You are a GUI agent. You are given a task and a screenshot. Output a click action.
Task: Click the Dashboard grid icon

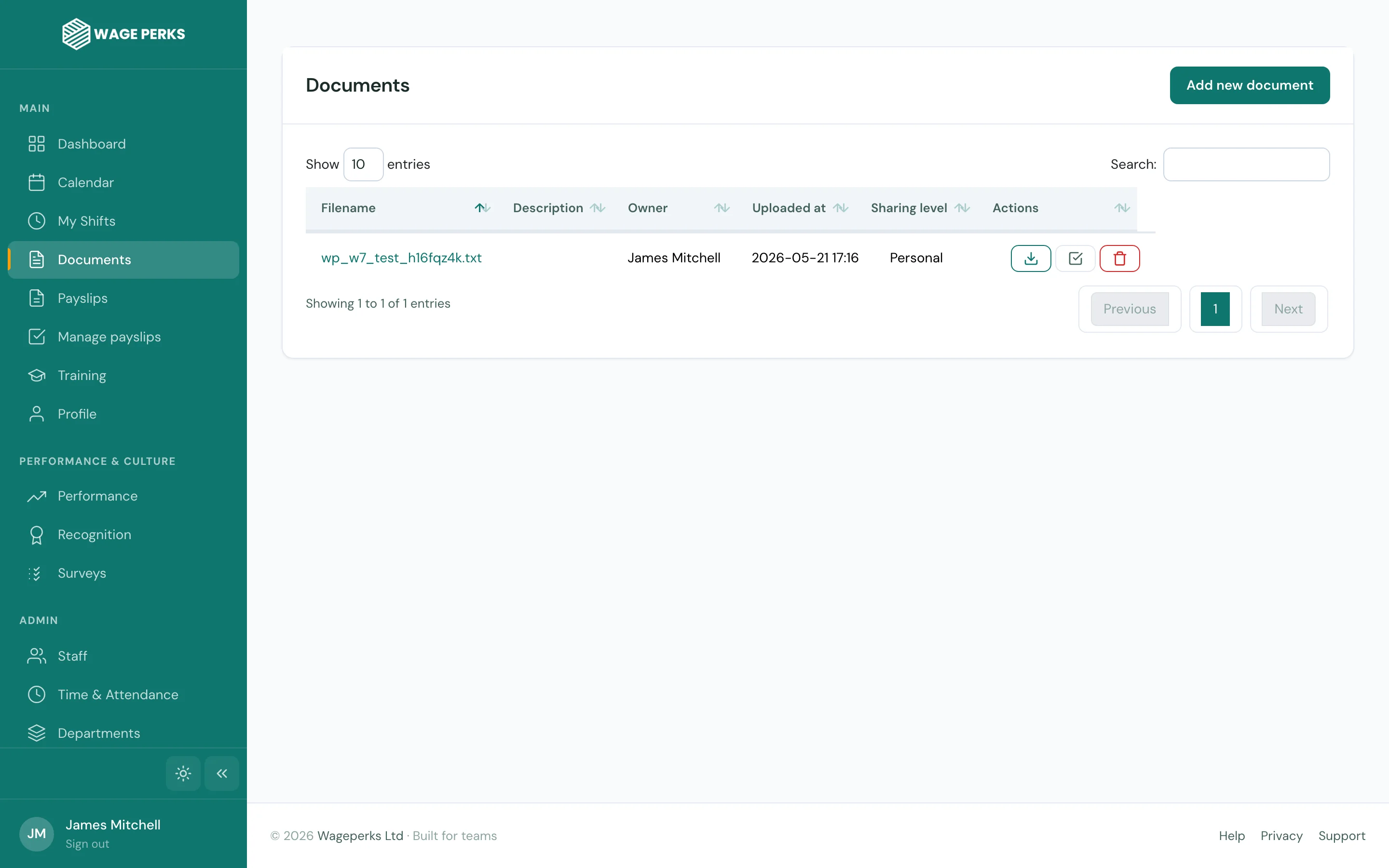[37, 144]
